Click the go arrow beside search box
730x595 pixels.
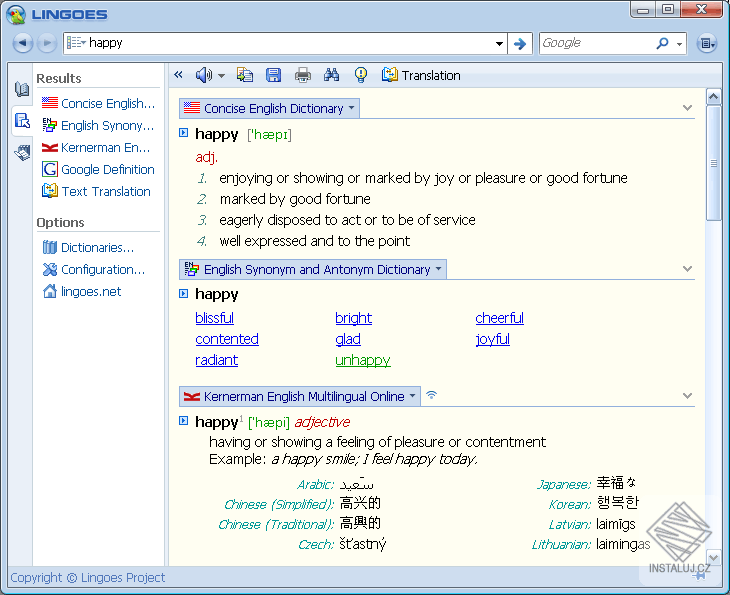click(519, 43)
